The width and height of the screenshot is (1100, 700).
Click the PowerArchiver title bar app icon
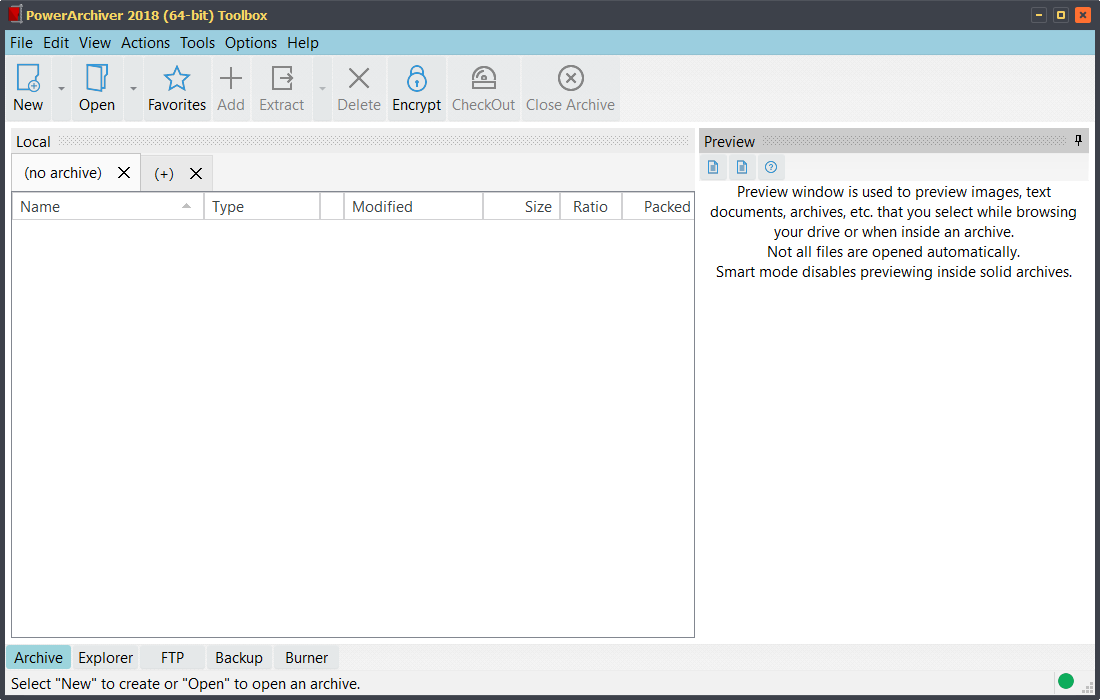pyautogui.click(x=15, y=15)
